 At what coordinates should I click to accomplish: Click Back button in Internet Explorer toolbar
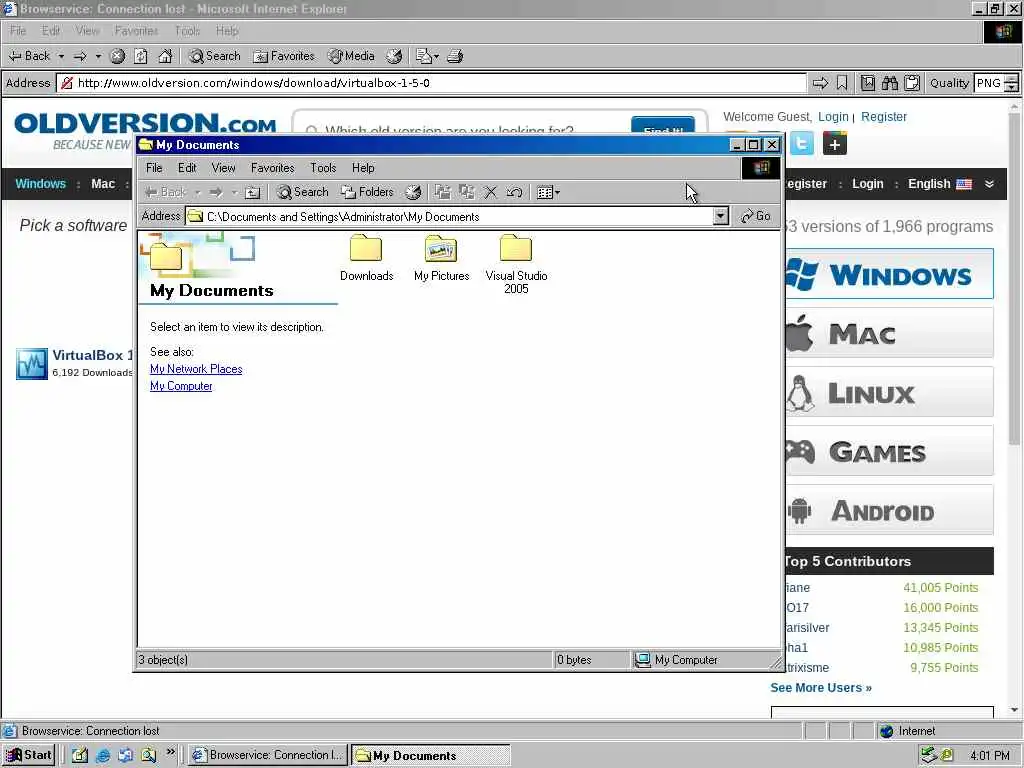tap(29, 56)
